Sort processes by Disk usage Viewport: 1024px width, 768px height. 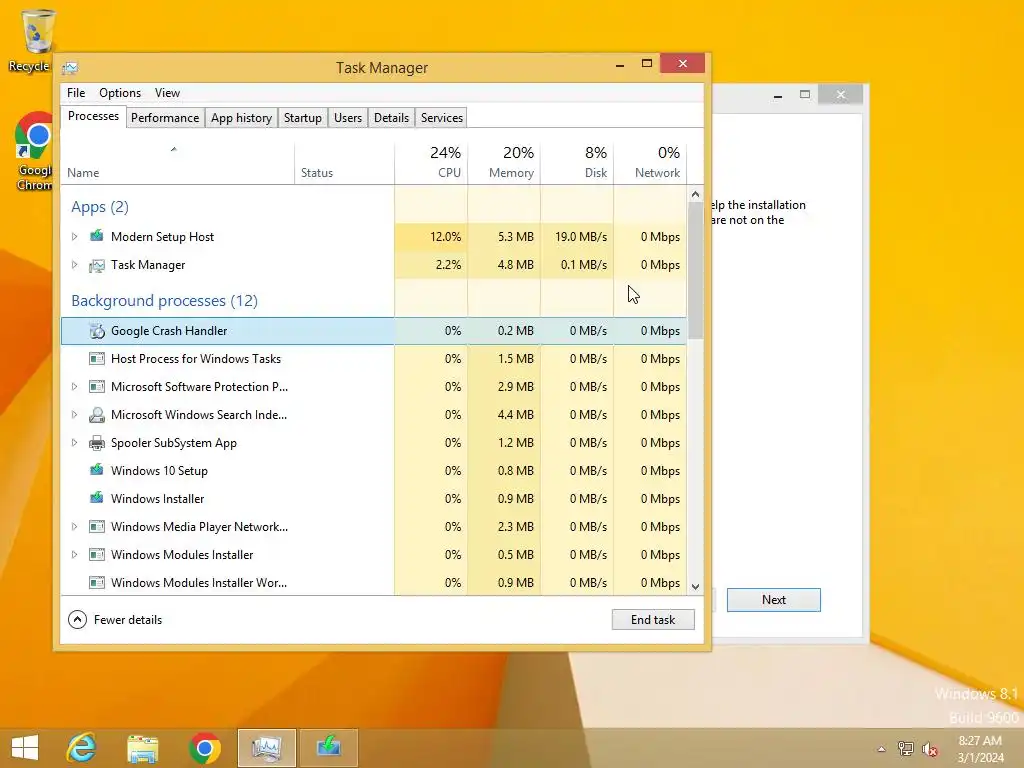(x=577, y=163)
